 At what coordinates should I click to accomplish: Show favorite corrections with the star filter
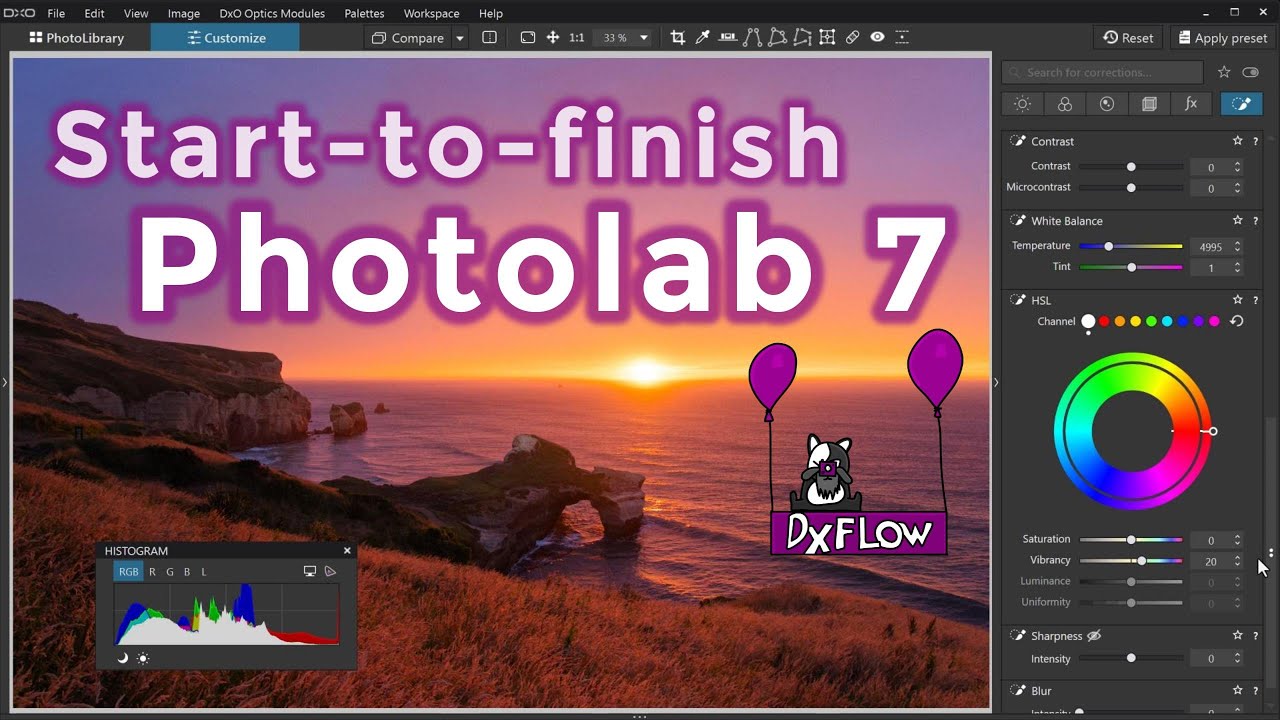pyautogui.click(x=1224, y=72)
